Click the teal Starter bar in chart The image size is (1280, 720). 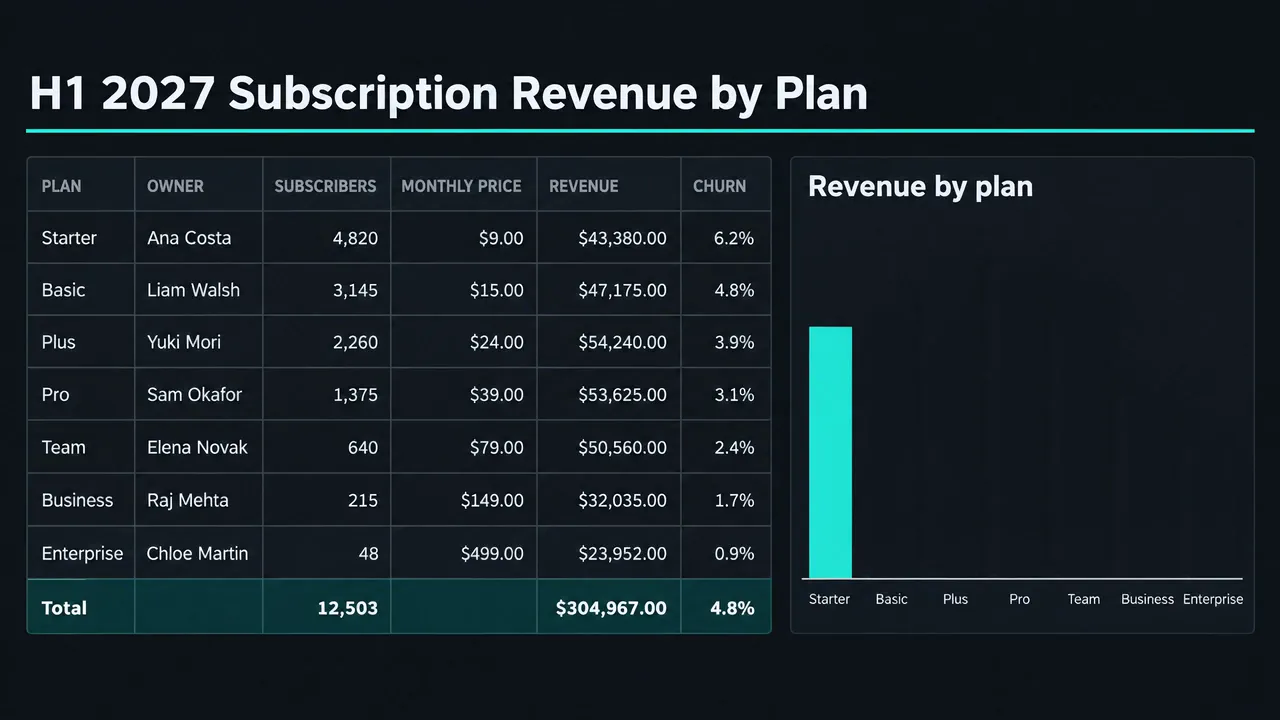(830, 452)
